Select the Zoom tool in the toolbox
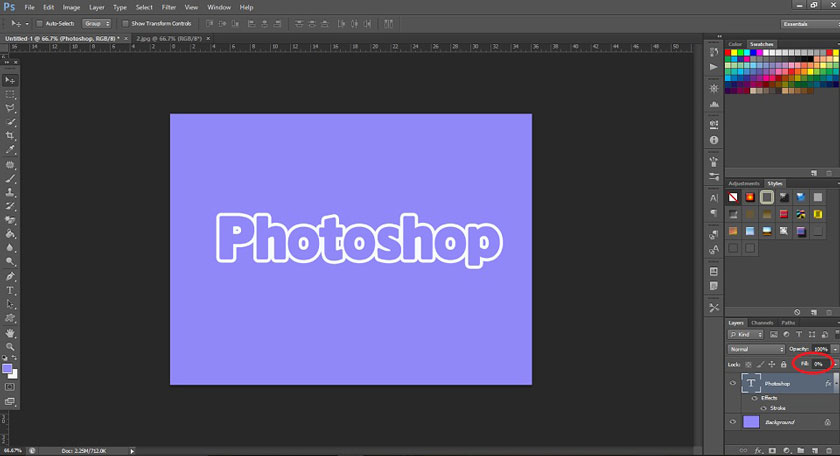The width and height of the screenshot is (840, 456). coord(10,347)
